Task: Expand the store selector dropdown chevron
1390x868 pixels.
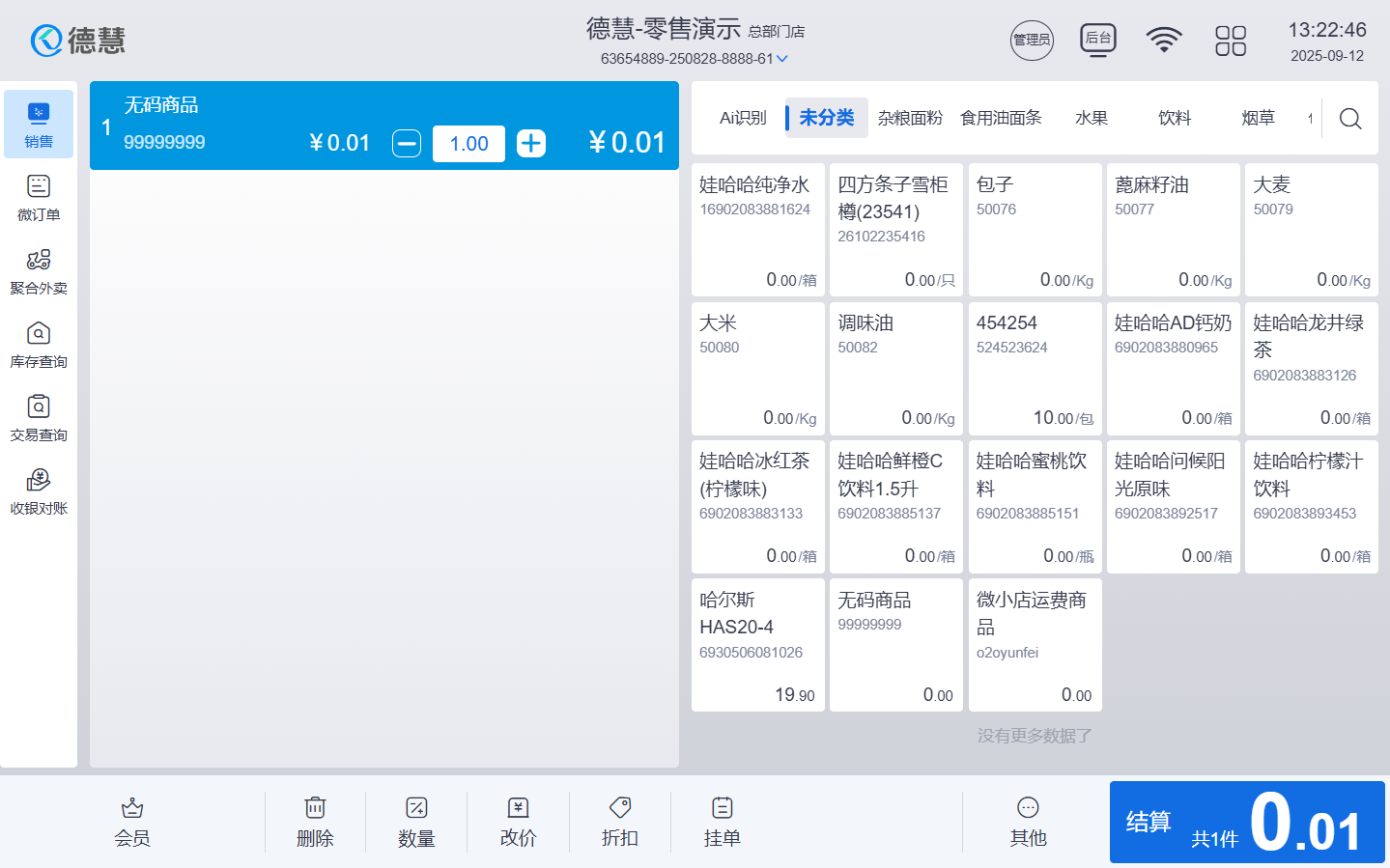Action: click(782, 59)
